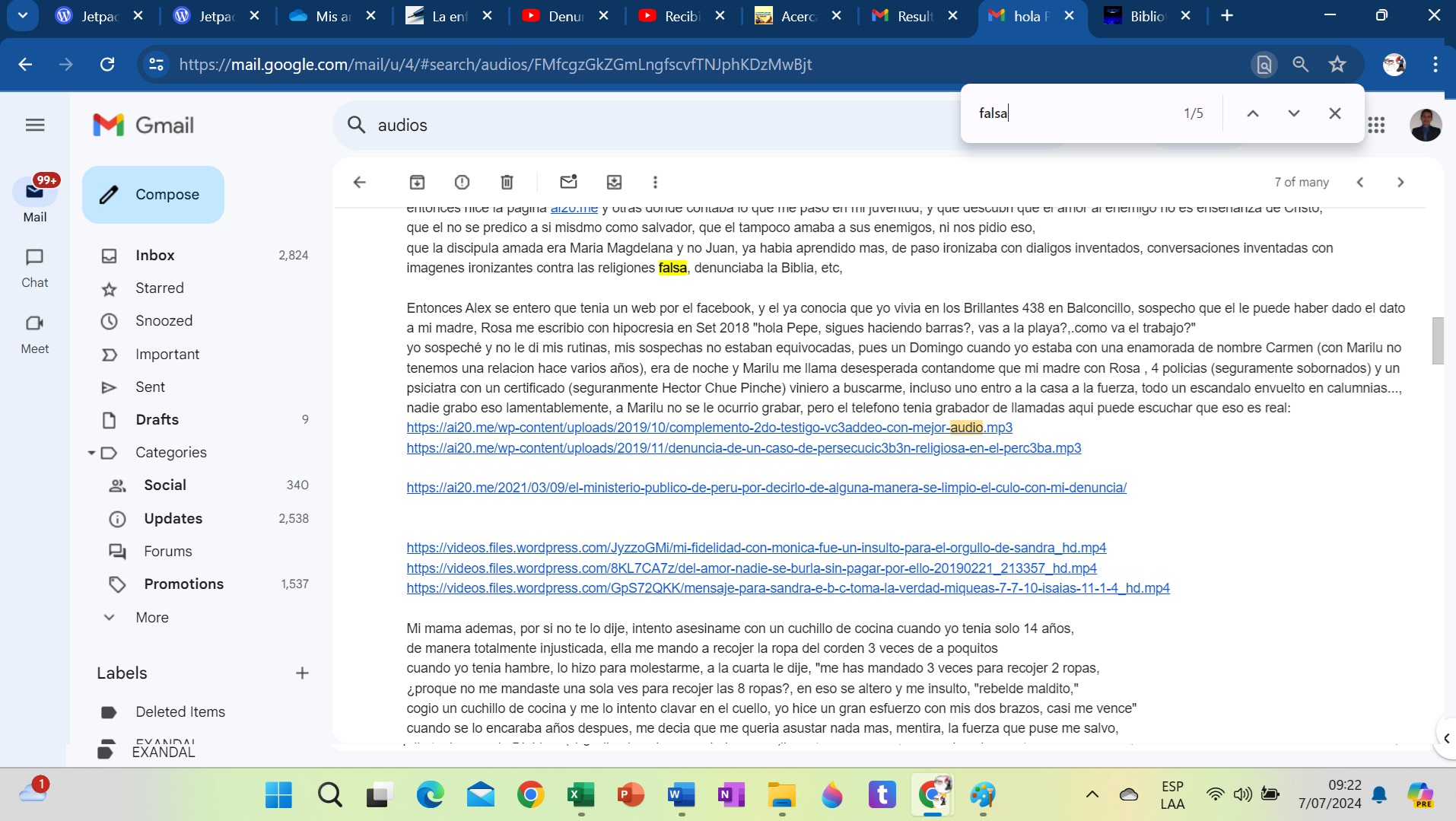Mark the email as unread
The height and width of the screenshot is (821, 1456).
tap(568, 182)
